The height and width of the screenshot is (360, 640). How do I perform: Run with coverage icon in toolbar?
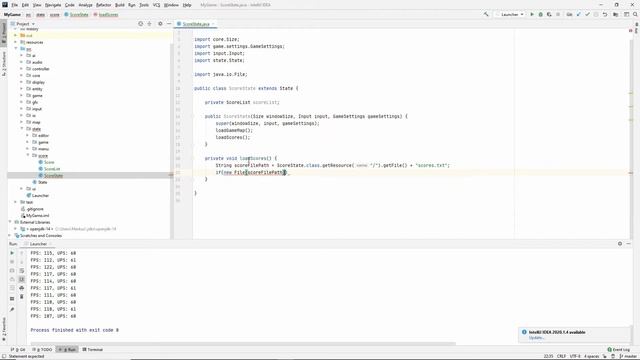[549, 14]
